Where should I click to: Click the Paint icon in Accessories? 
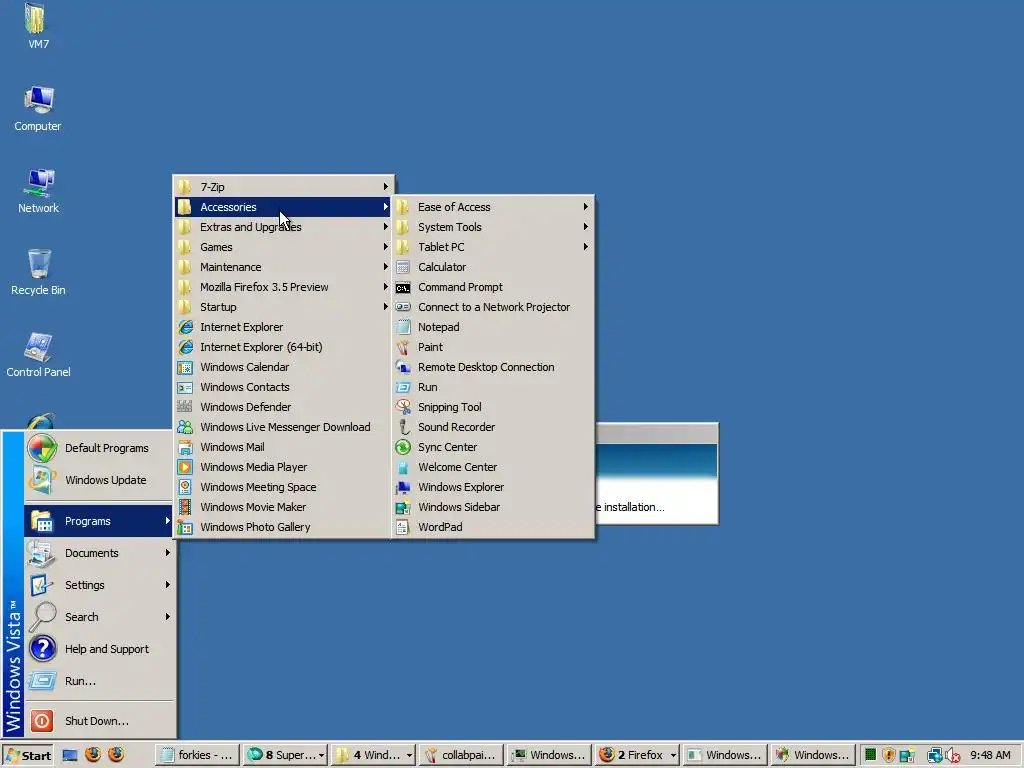point(403,347)
